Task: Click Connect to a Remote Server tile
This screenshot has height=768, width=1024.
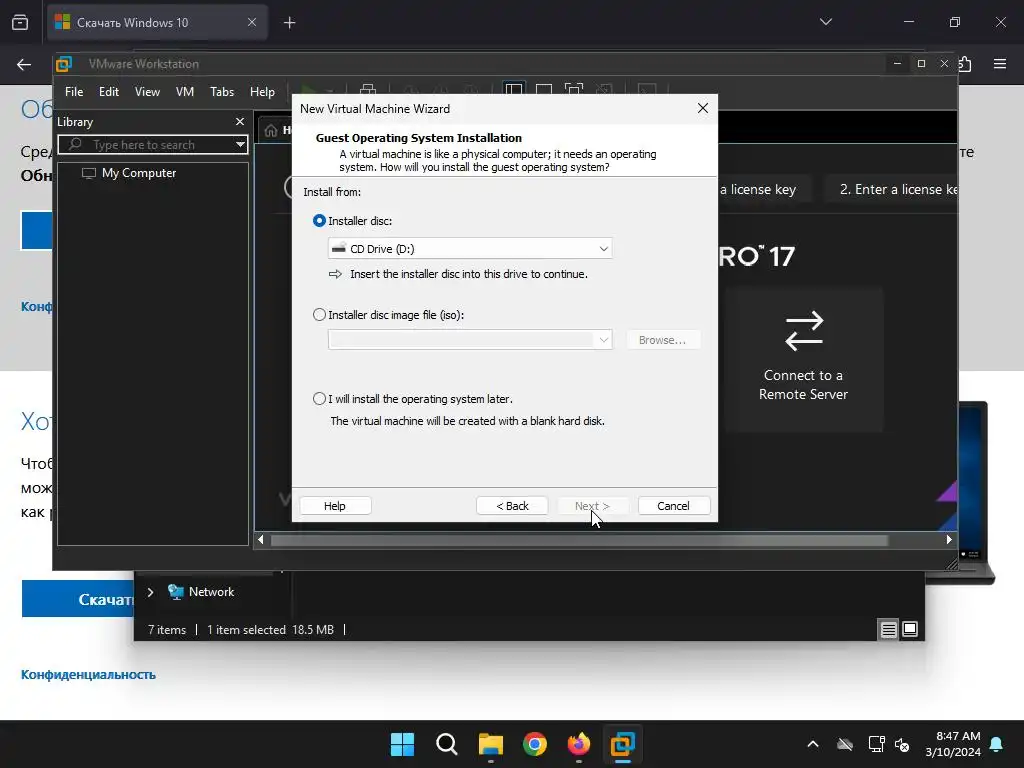Action: pyautogui.click(x=804, y=359)
